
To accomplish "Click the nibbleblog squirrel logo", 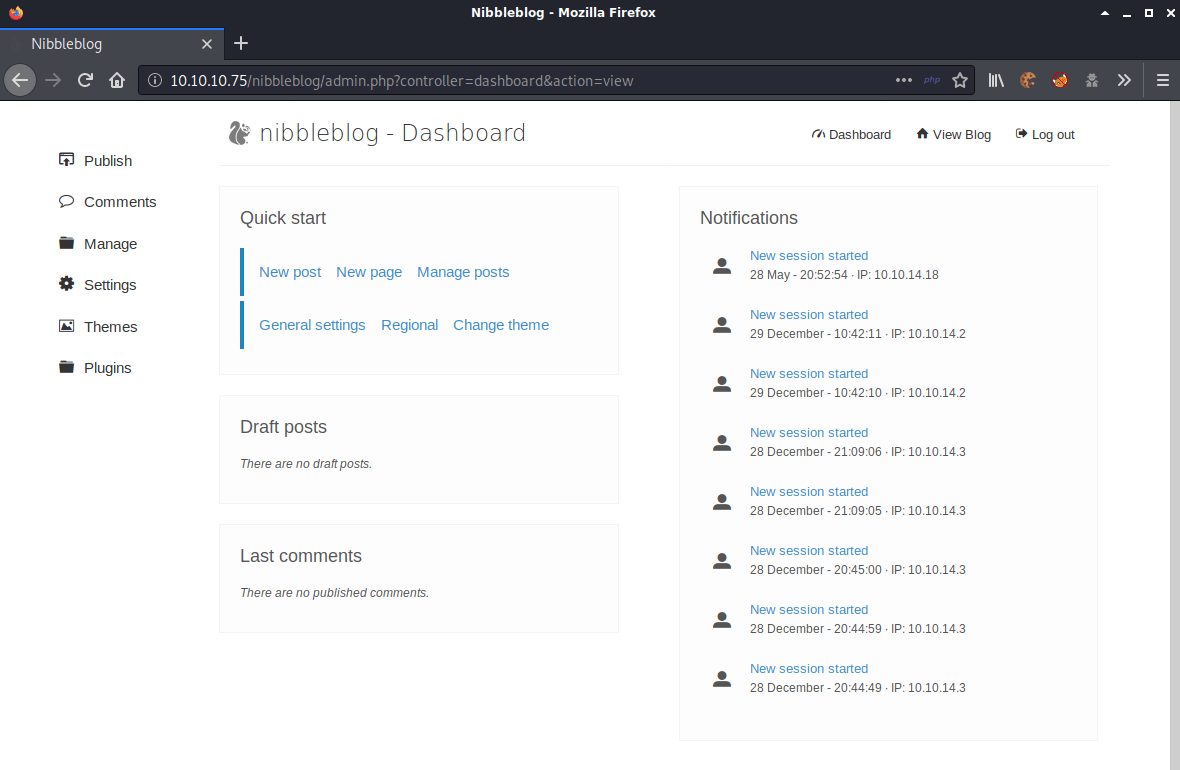I will pyautogui.click(x=239, y=133).
